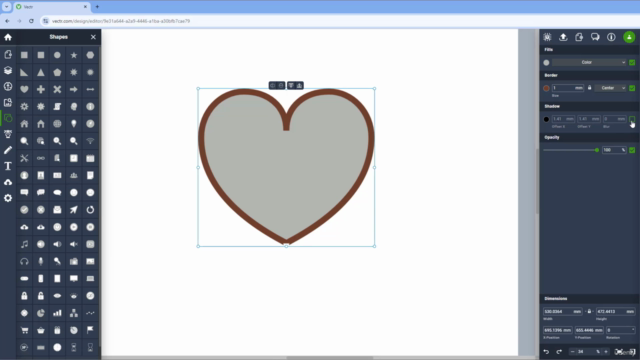Reload the page in the browser
The height and width of the screenshot is (360, 640).
coord(31,21)
